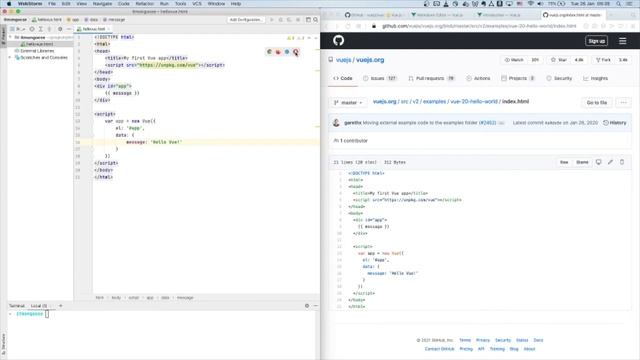This screenshot has height=360, width=640.
Task: Click examples breadcrumb link
Action: pyautogui.click(x=434, y=101)
